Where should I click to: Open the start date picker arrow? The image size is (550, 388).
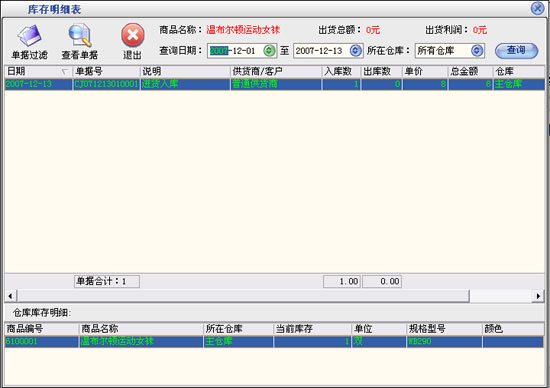coord(269,51)
